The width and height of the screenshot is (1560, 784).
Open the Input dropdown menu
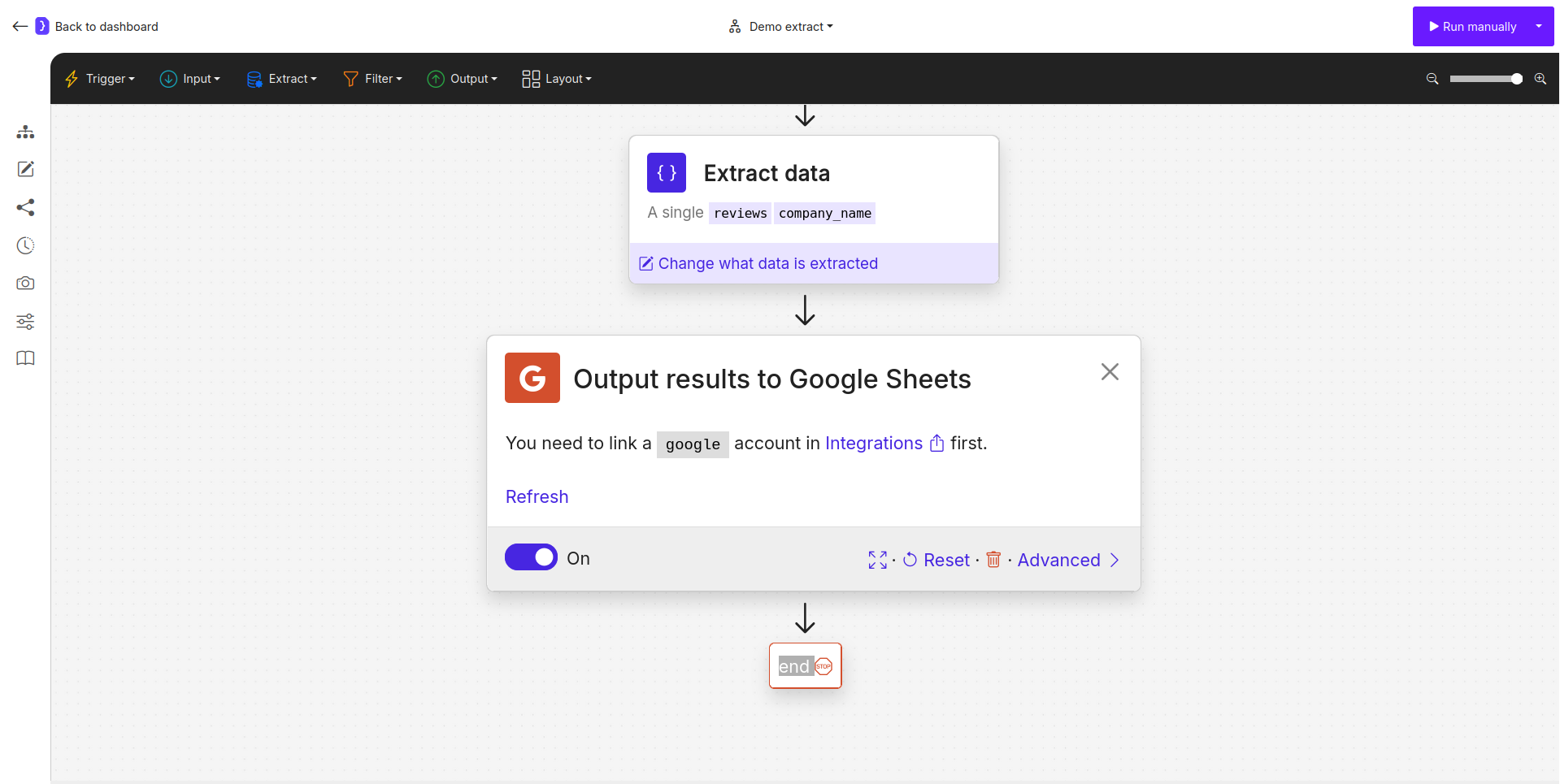pos(190,79)
